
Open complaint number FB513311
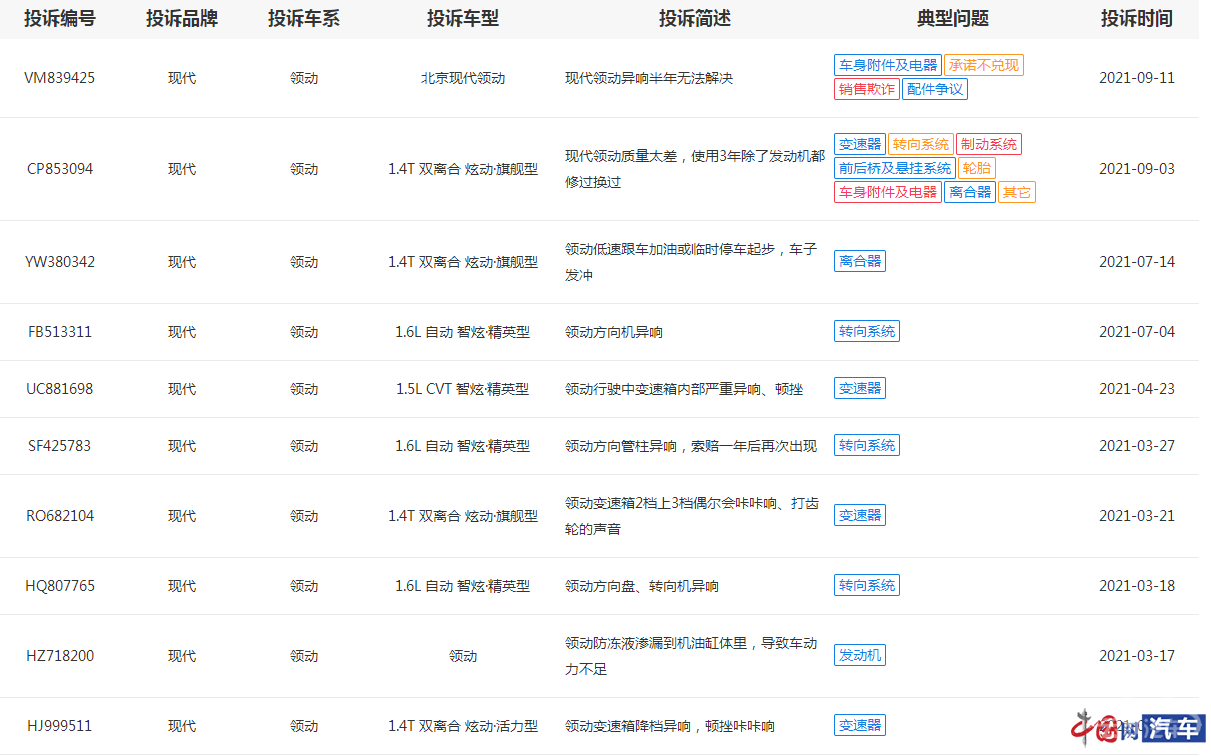(x=60, y=332)
